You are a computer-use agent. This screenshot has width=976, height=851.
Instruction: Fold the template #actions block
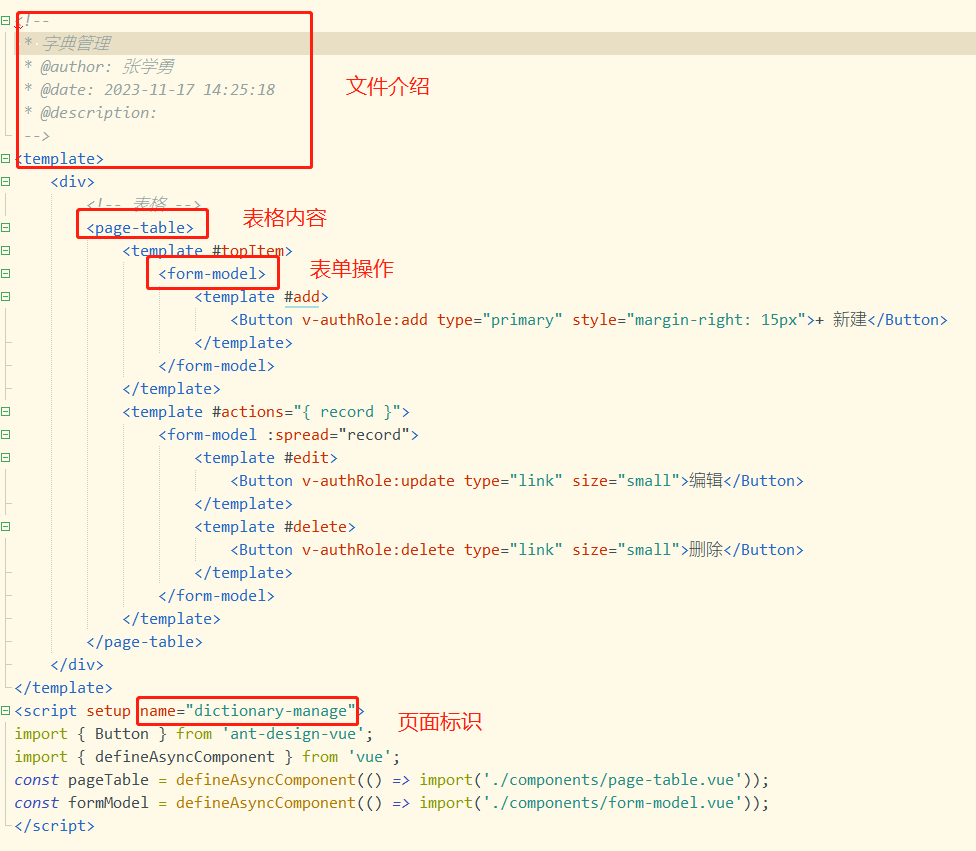pyautogui.click(x=6, y=411)
